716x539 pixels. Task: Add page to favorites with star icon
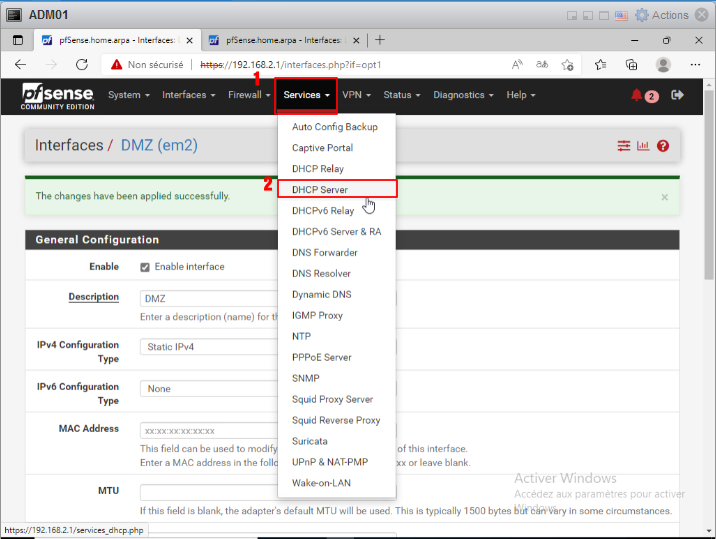click(x=567, y=64)
